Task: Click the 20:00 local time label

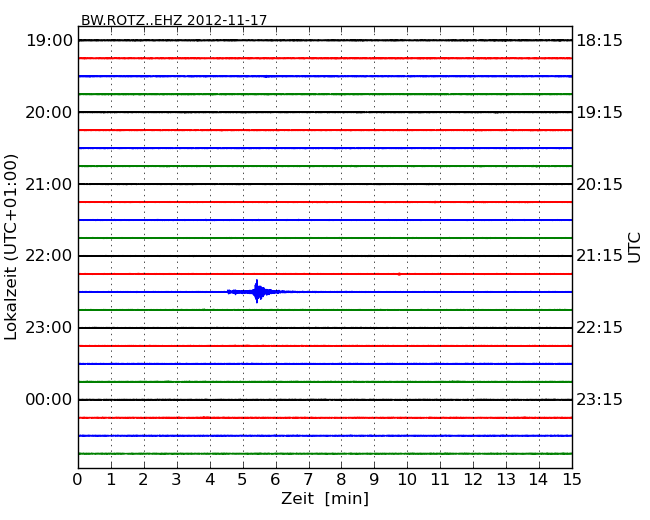Action: click(49, 112)
